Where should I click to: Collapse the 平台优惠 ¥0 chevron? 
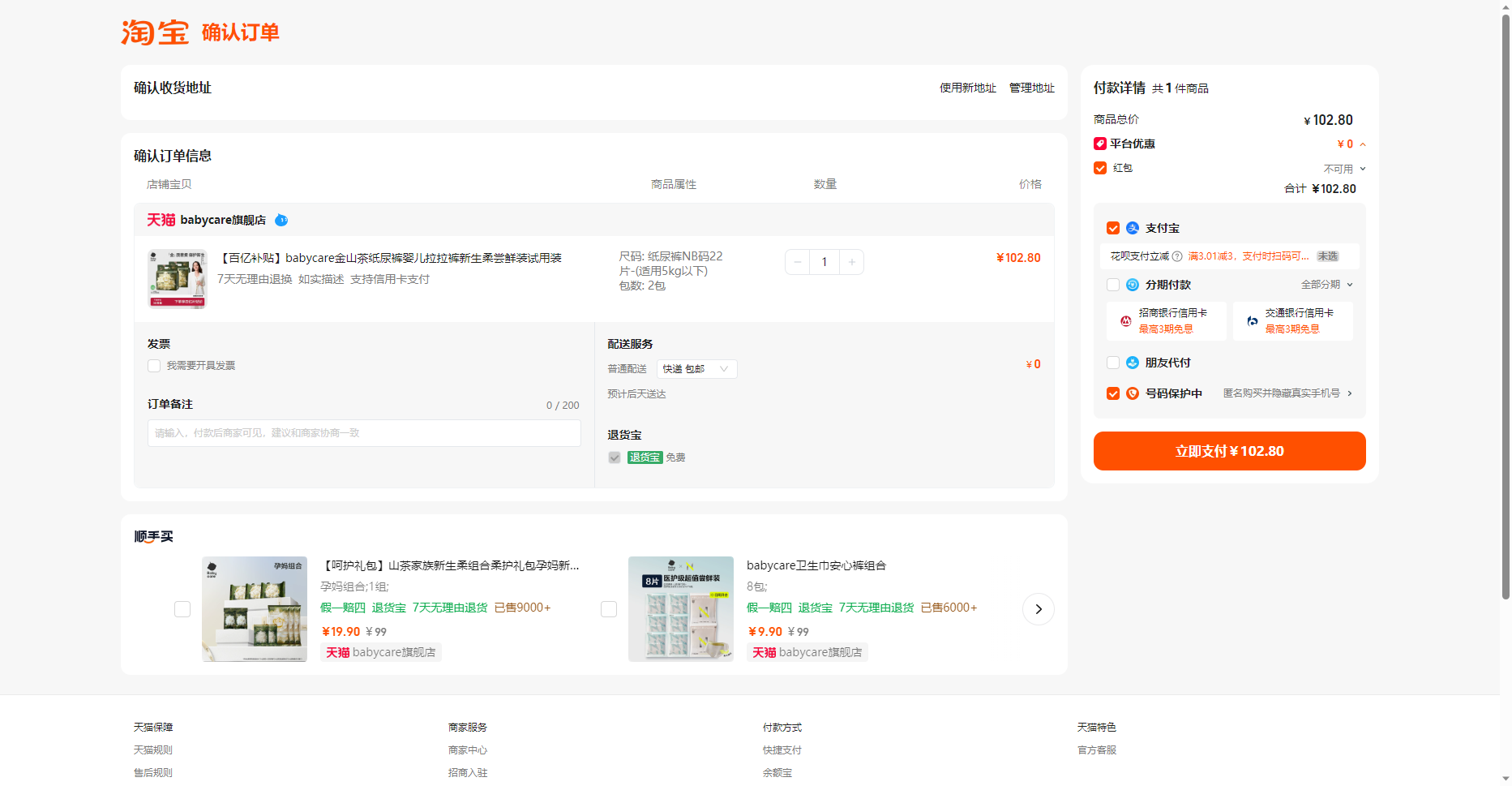pos(1363,144)
